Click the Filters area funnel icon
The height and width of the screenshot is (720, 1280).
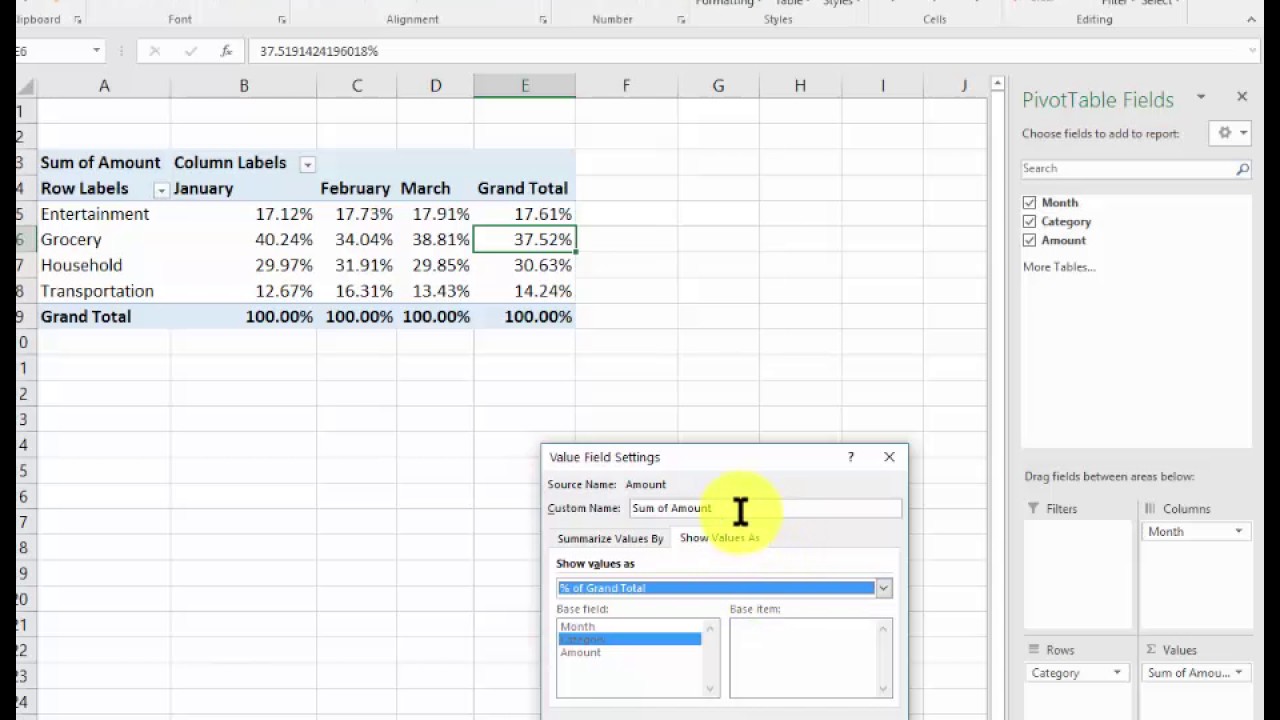[1033, 509]
